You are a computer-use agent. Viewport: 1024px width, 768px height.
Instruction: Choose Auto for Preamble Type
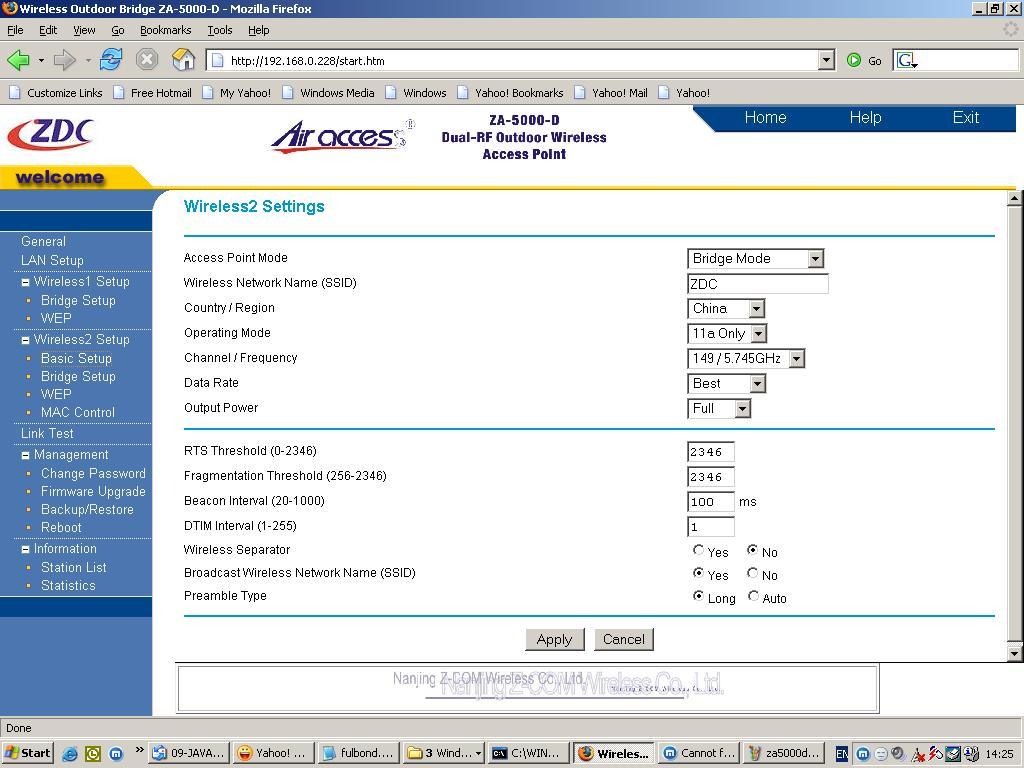tap(753, 596)
